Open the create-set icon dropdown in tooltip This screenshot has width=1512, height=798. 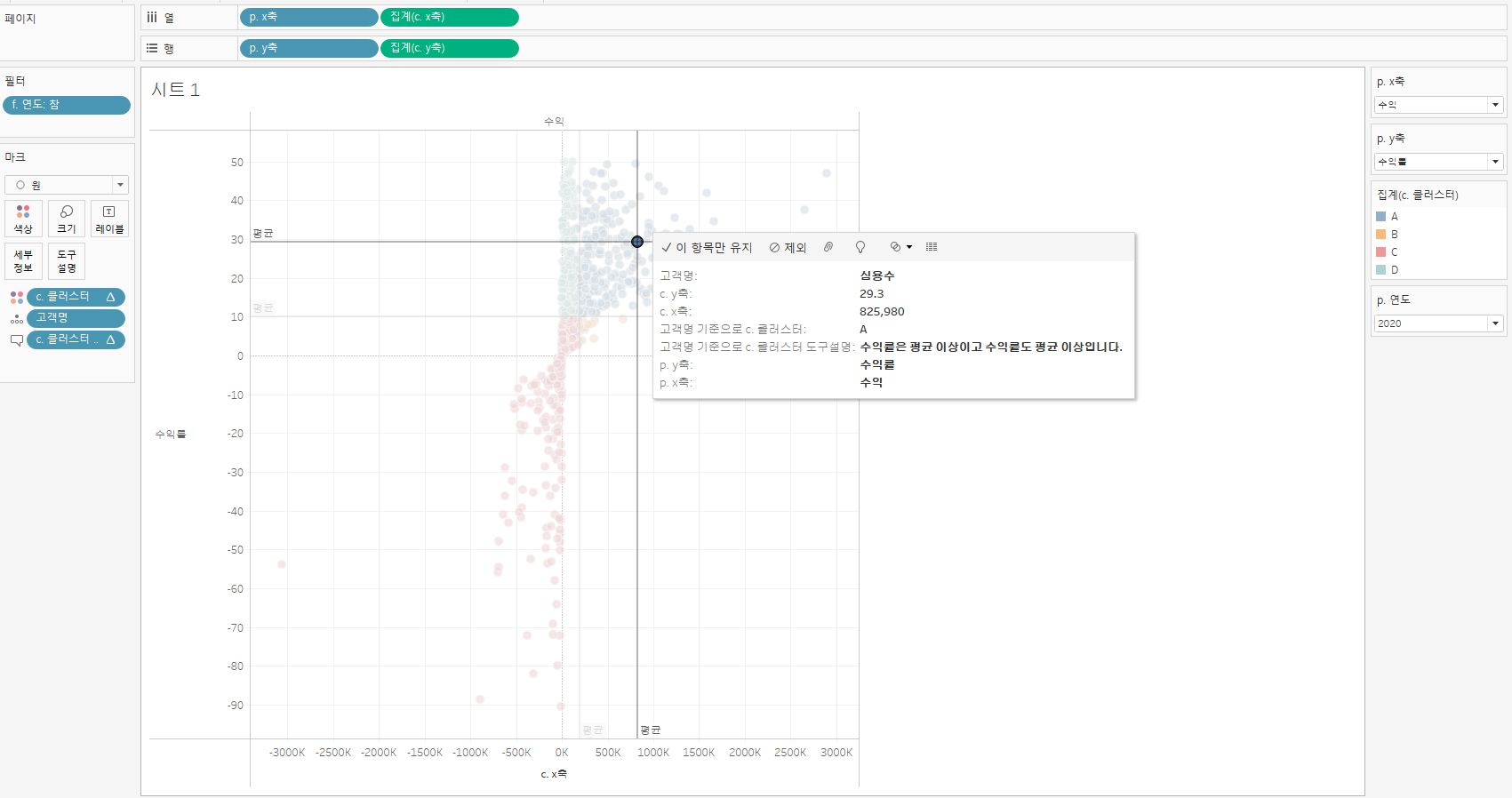click(x=900, y=247)
